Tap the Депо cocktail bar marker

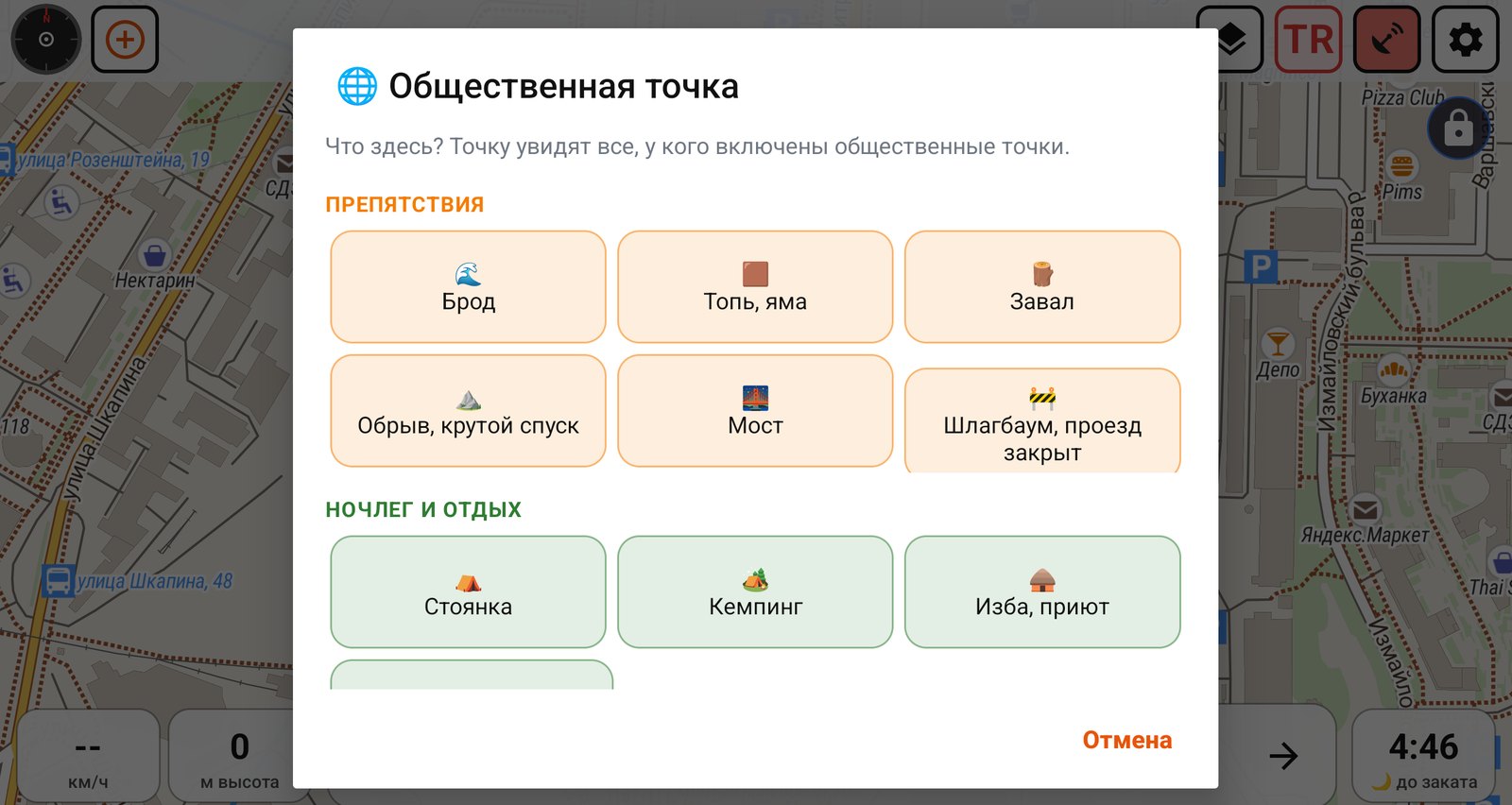pyautogui.click(x=1278, y=343)
